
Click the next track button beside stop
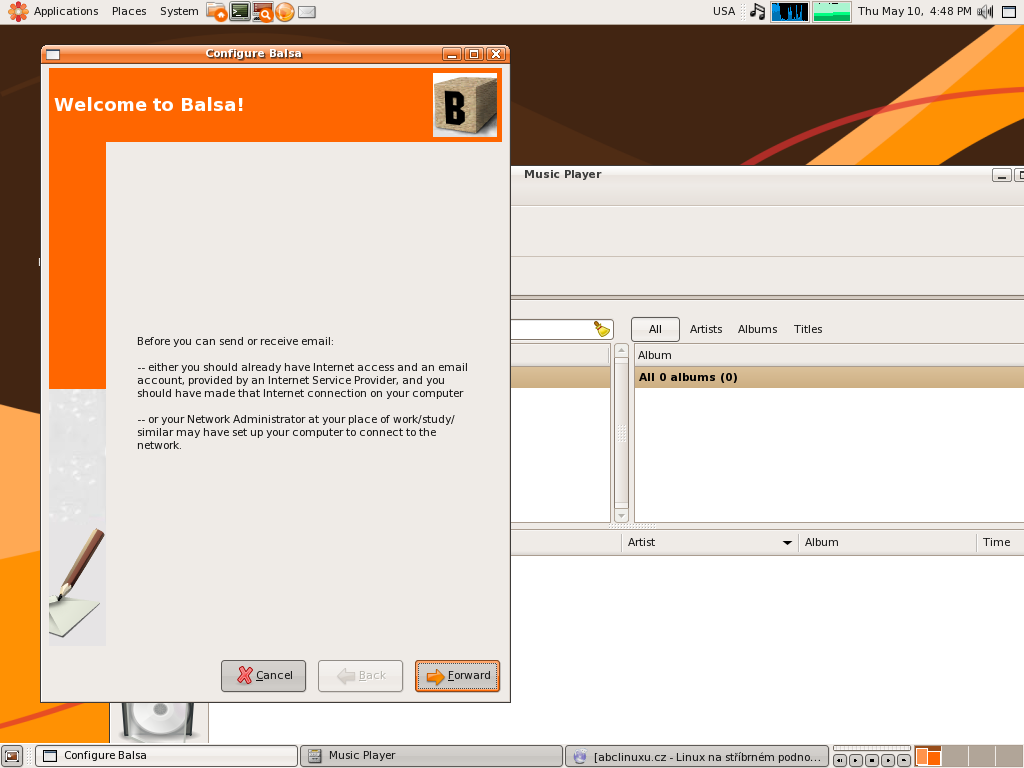(x=888, y=760)
